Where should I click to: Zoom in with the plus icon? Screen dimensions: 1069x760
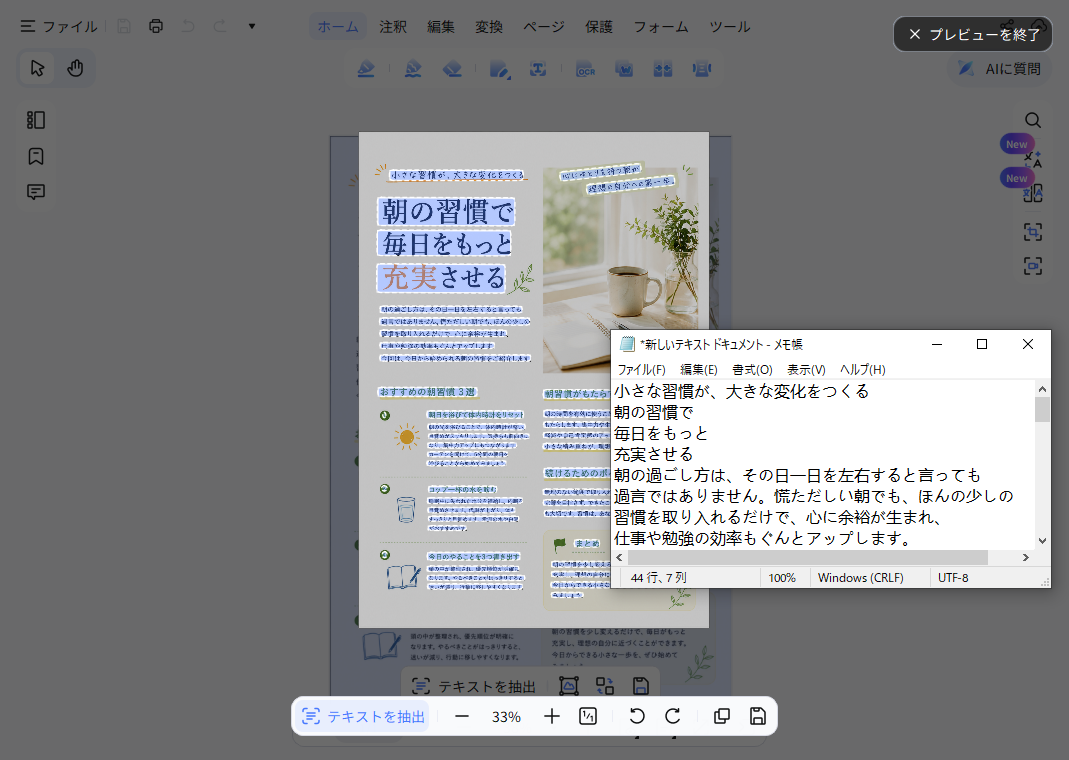[x=552, y=716]
